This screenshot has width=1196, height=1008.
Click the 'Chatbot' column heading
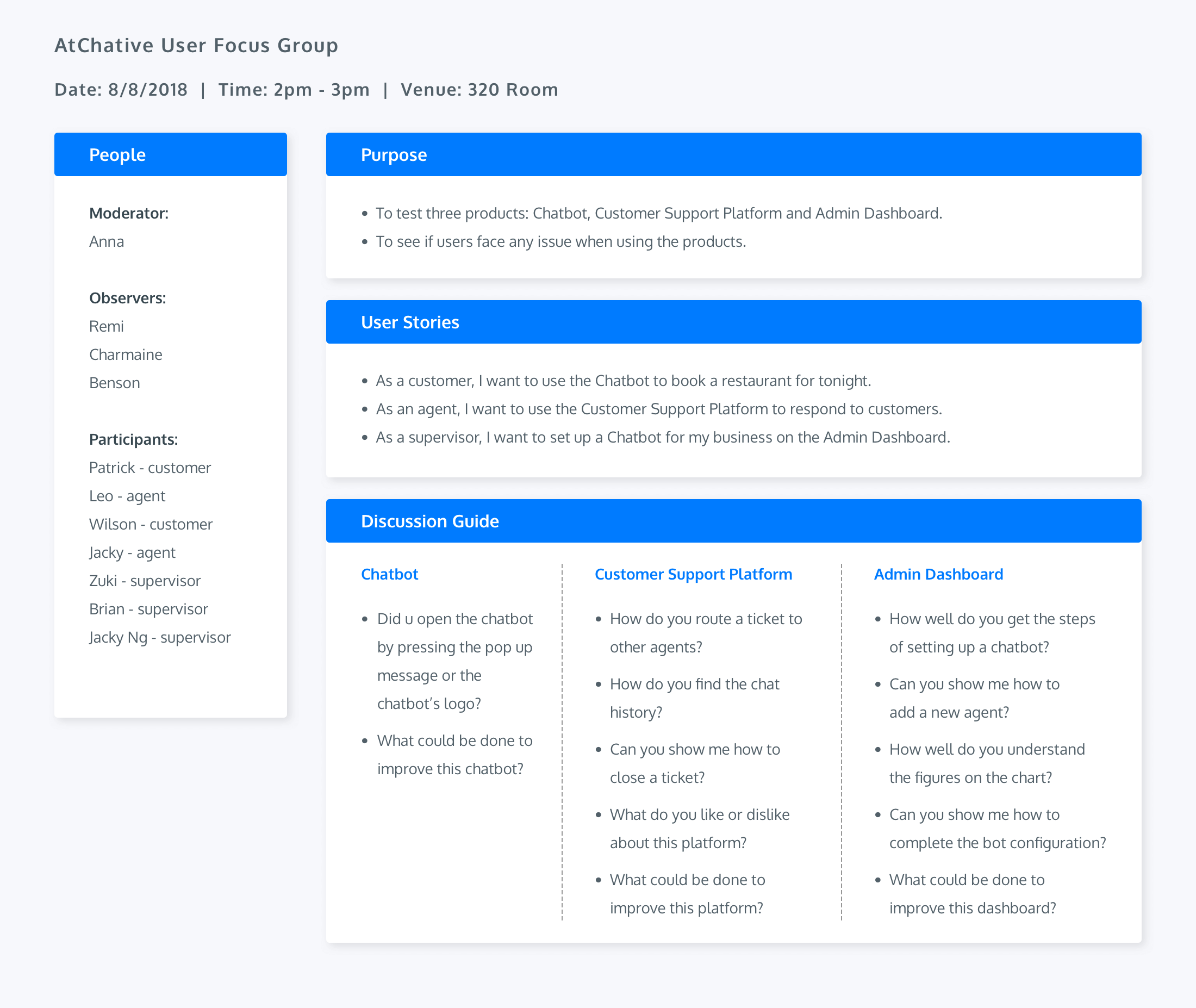(x=390, y=574)
